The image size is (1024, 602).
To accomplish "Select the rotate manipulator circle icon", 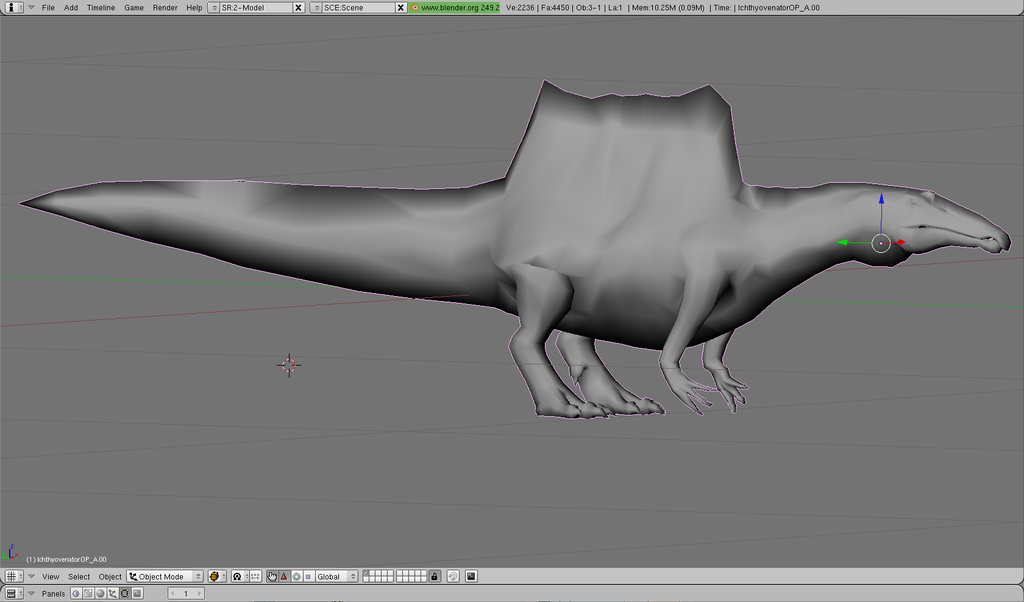I will 296,577.
